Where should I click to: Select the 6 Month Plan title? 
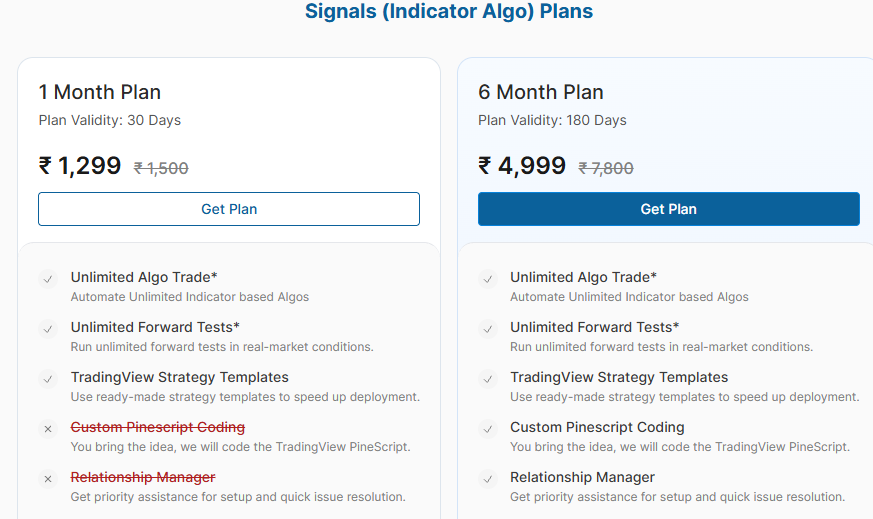541,92
